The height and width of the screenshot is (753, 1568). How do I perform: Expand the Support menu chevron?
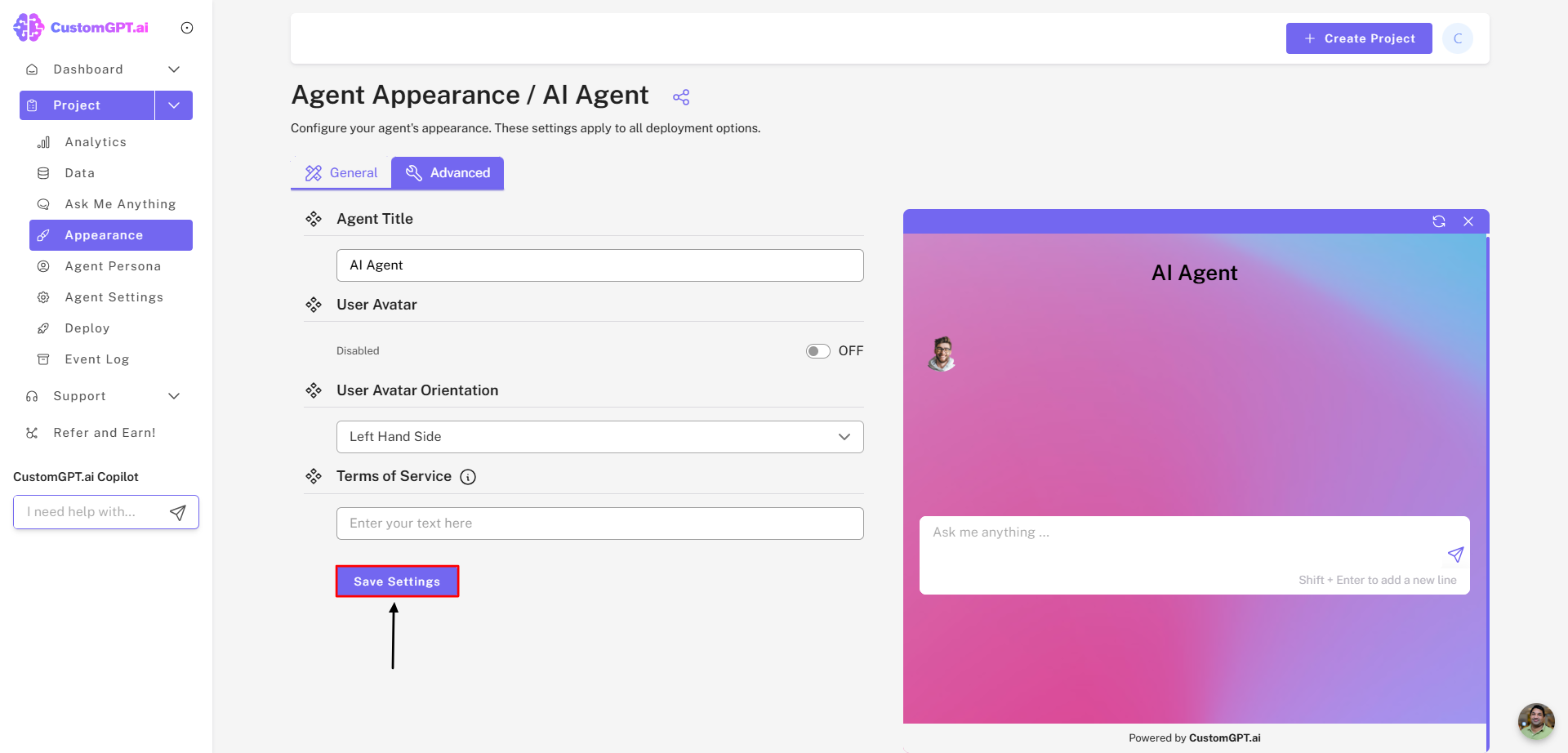click(x=174, y=396)
